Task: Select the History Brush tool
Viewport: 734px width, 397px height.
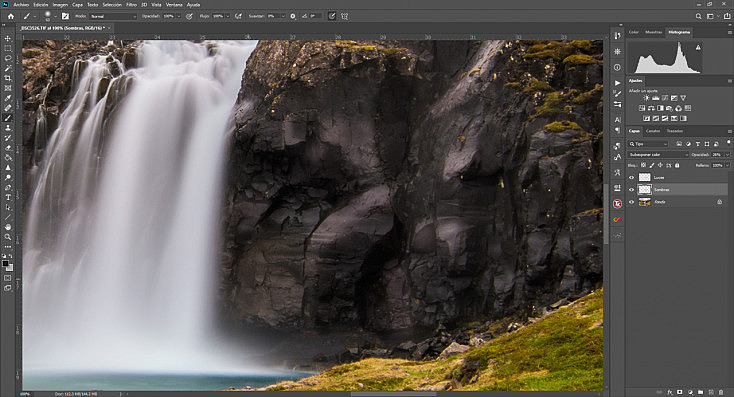Action: coord(8,138)
